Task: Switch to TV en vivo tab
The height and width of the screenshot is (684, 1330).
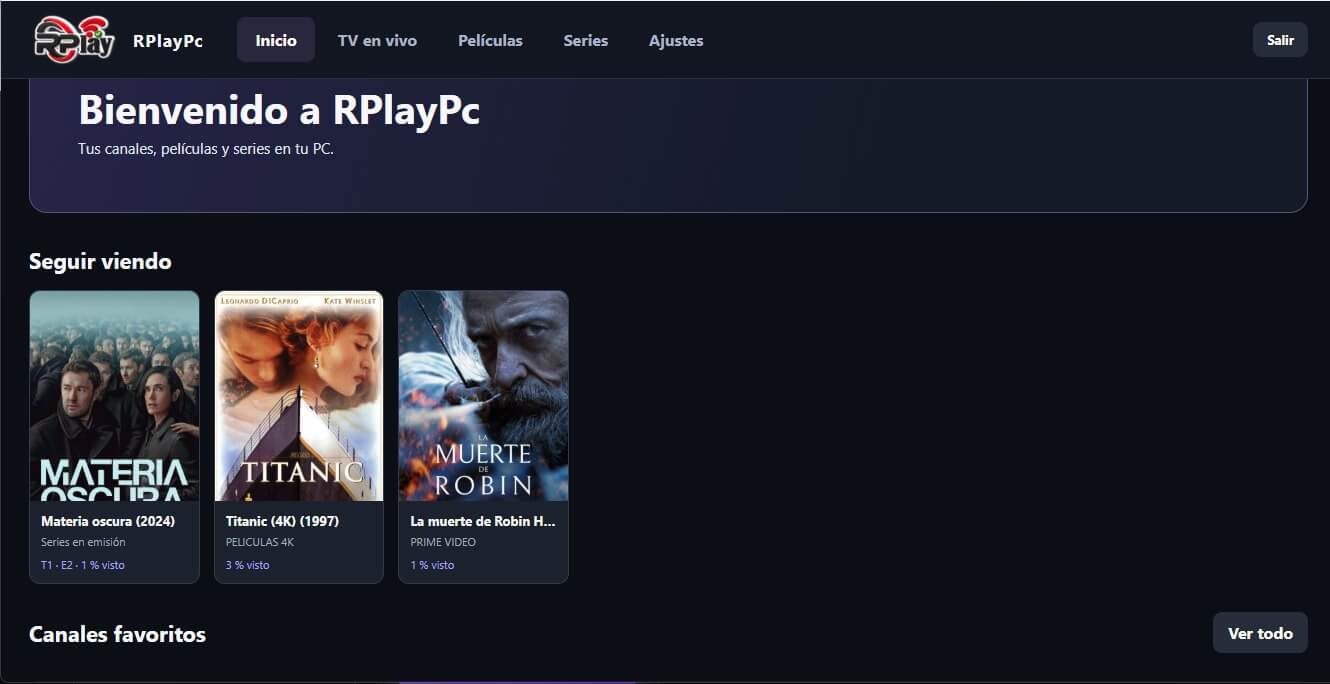Action: point(377,41)
